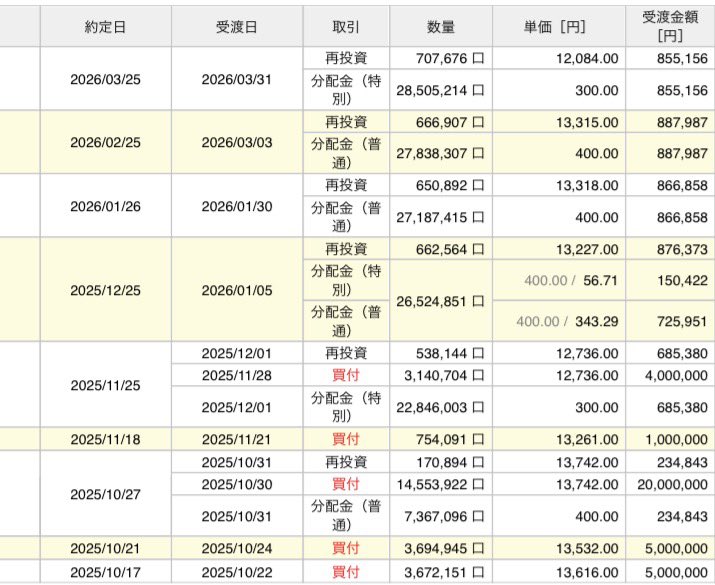
Task: Click unit price 13,315.00
Action: point(587,122)
